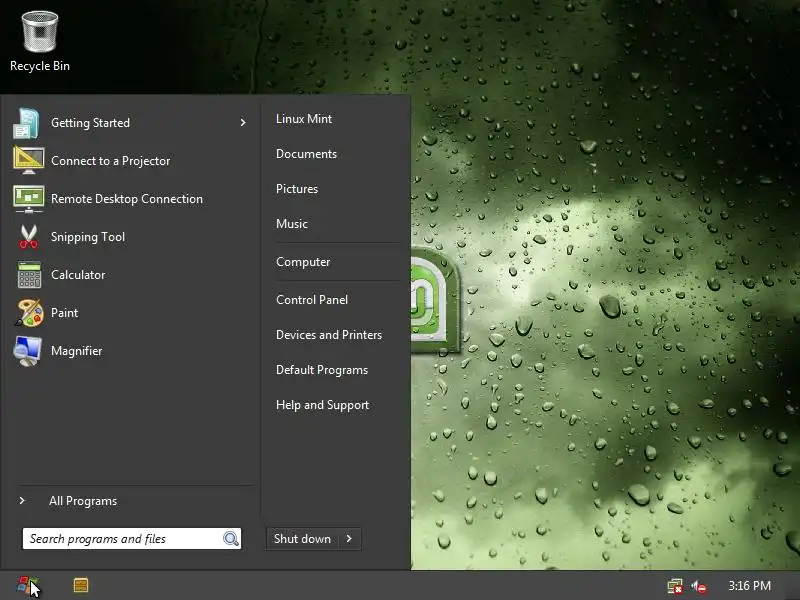Image resolution: width=800 pixels, height=600 pixels.
Task: Open the file manager taskbar icon
Action: pos(81,585)
